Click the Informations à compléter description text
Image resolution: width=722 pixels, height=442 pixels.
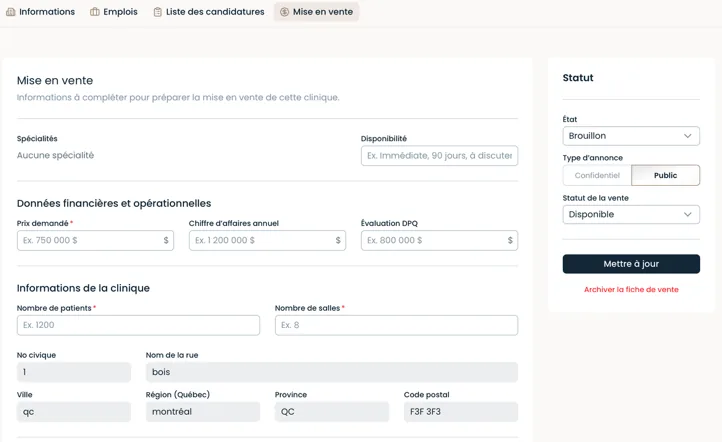point(178,98)
